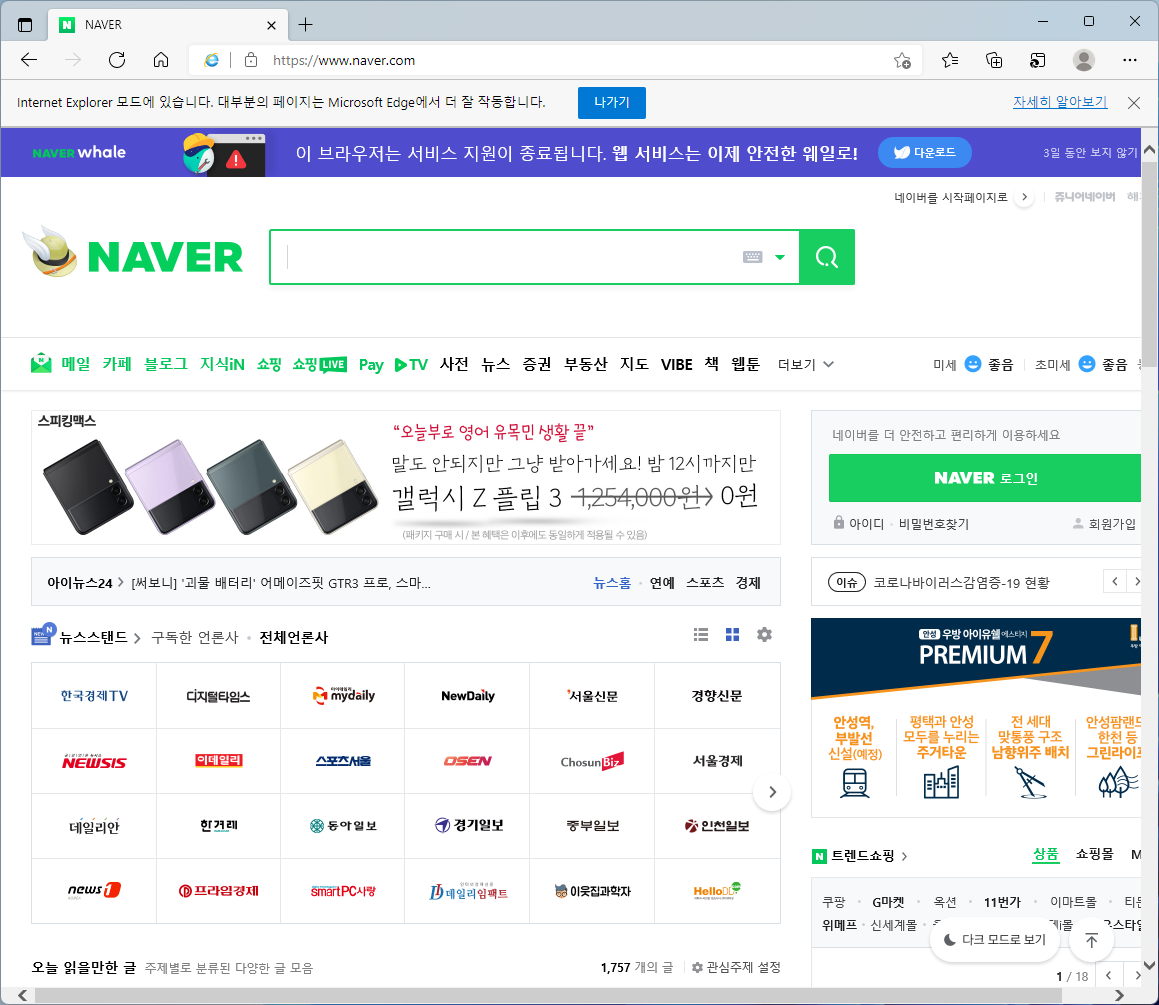Go to previous issue item arrow
The width and height of the screenshot is (1159, 1005).
pos(1115,582)
